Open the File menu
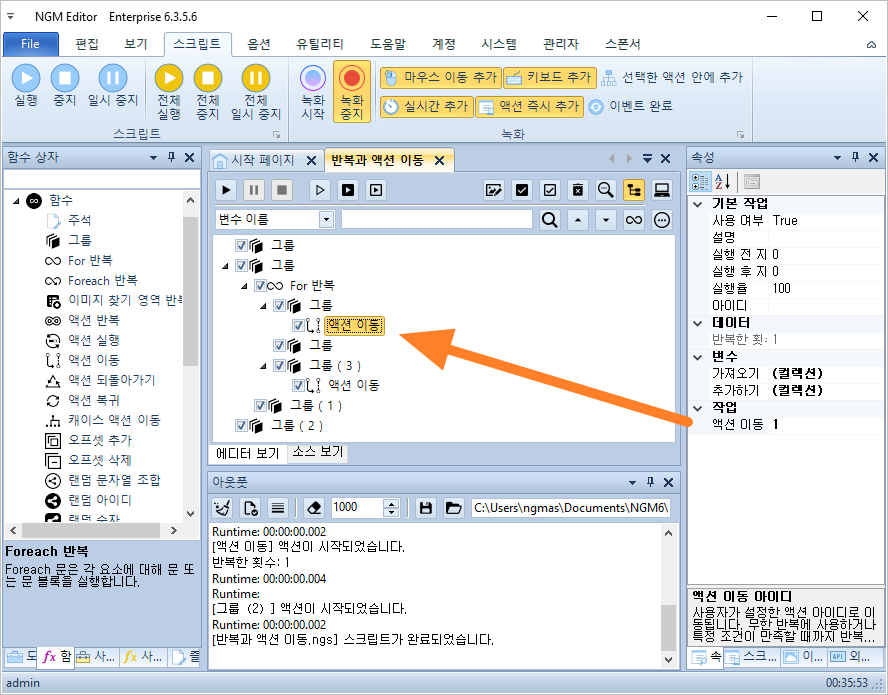888x695 pixels. click(x=31, y=44)
